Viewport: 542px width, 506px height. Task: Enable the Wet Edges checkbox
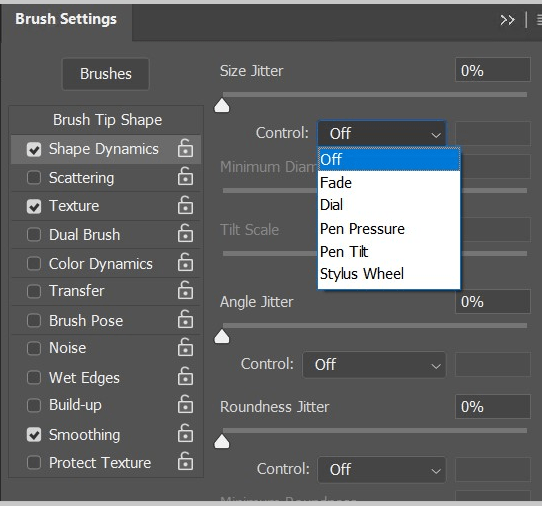[34, 377]
